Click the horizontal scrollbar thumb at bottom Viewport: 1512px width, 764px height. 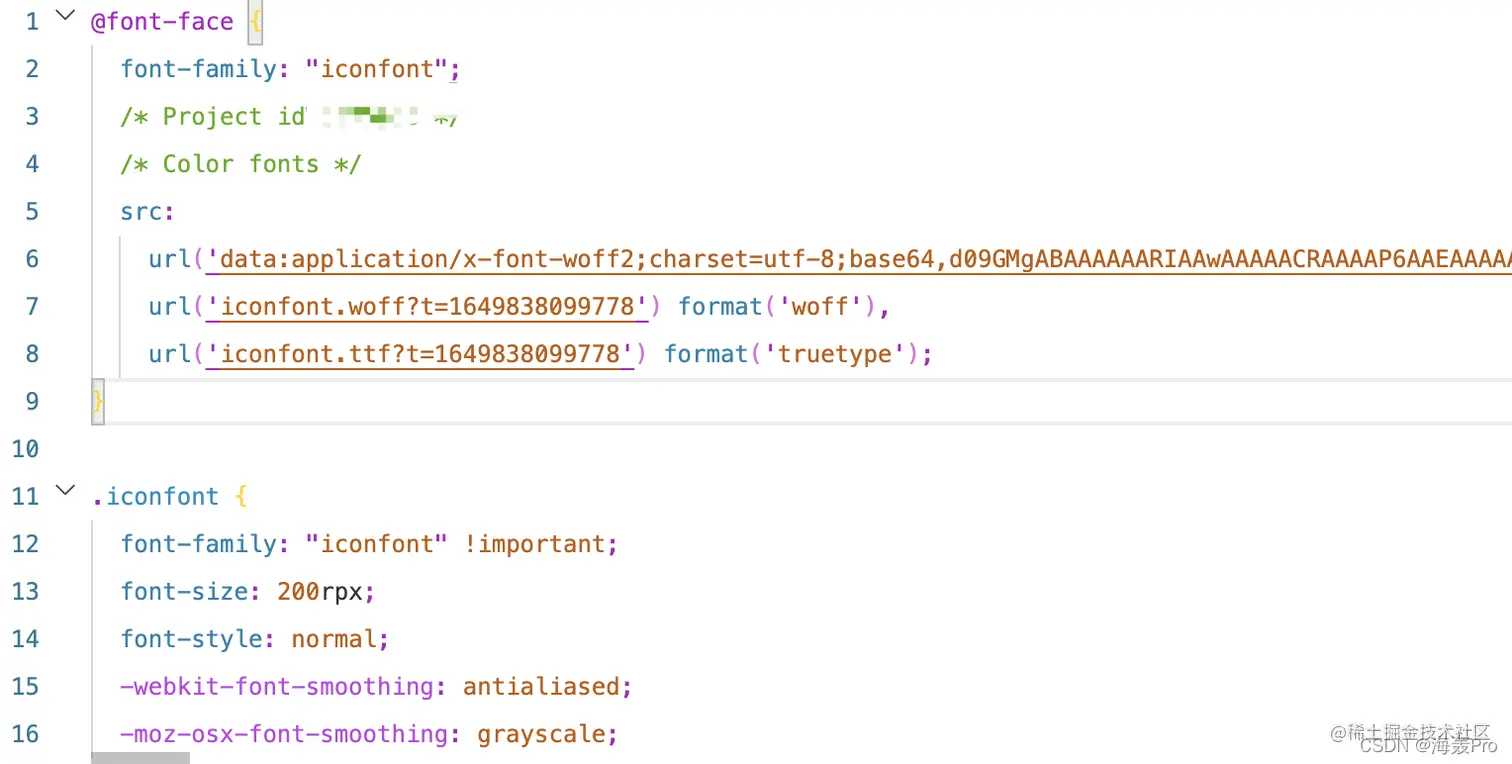[x=140, y=758]
